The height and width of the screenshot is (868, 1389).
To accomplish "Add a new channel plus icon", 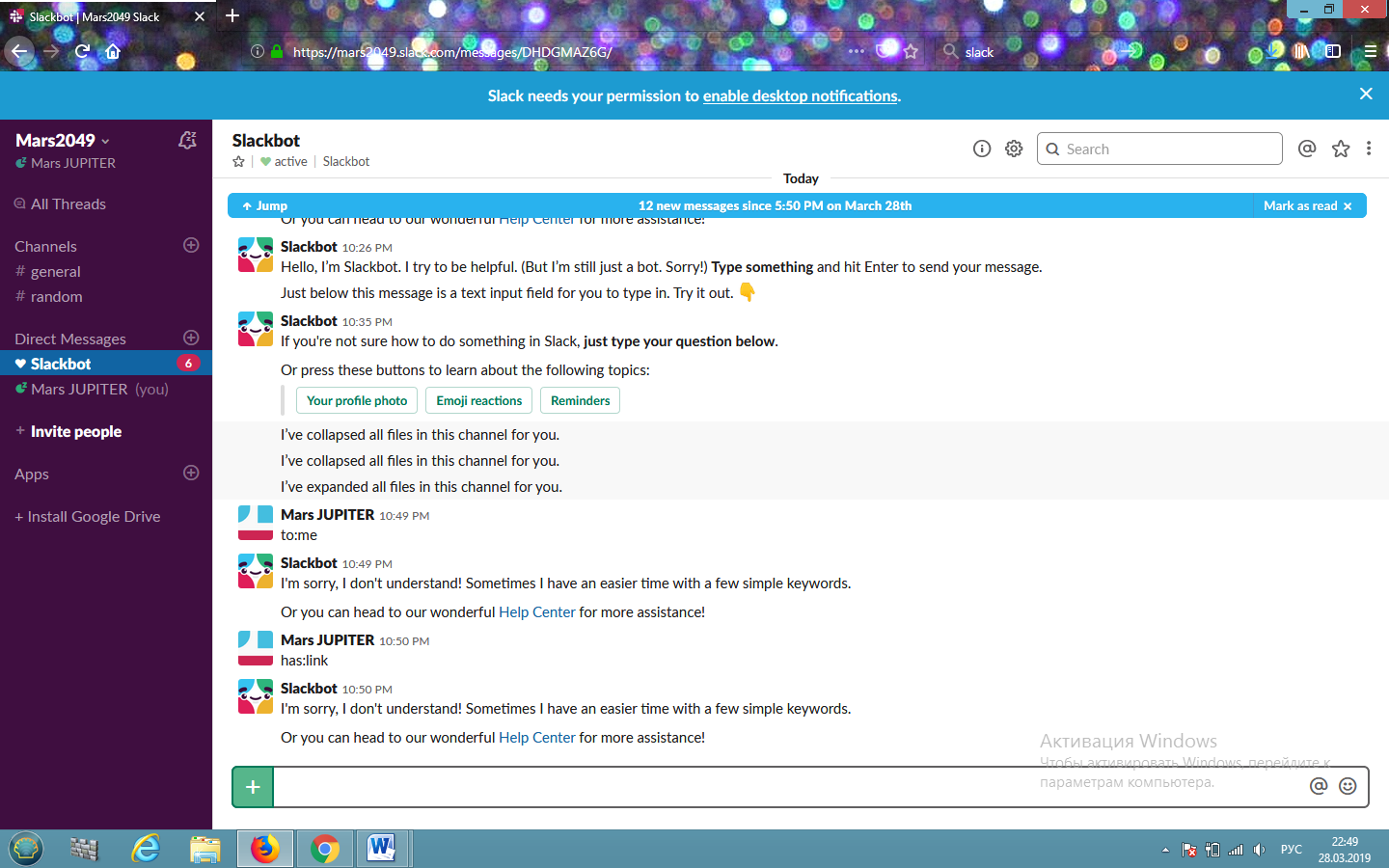I will pyautogui.click(x=191, y=245).
